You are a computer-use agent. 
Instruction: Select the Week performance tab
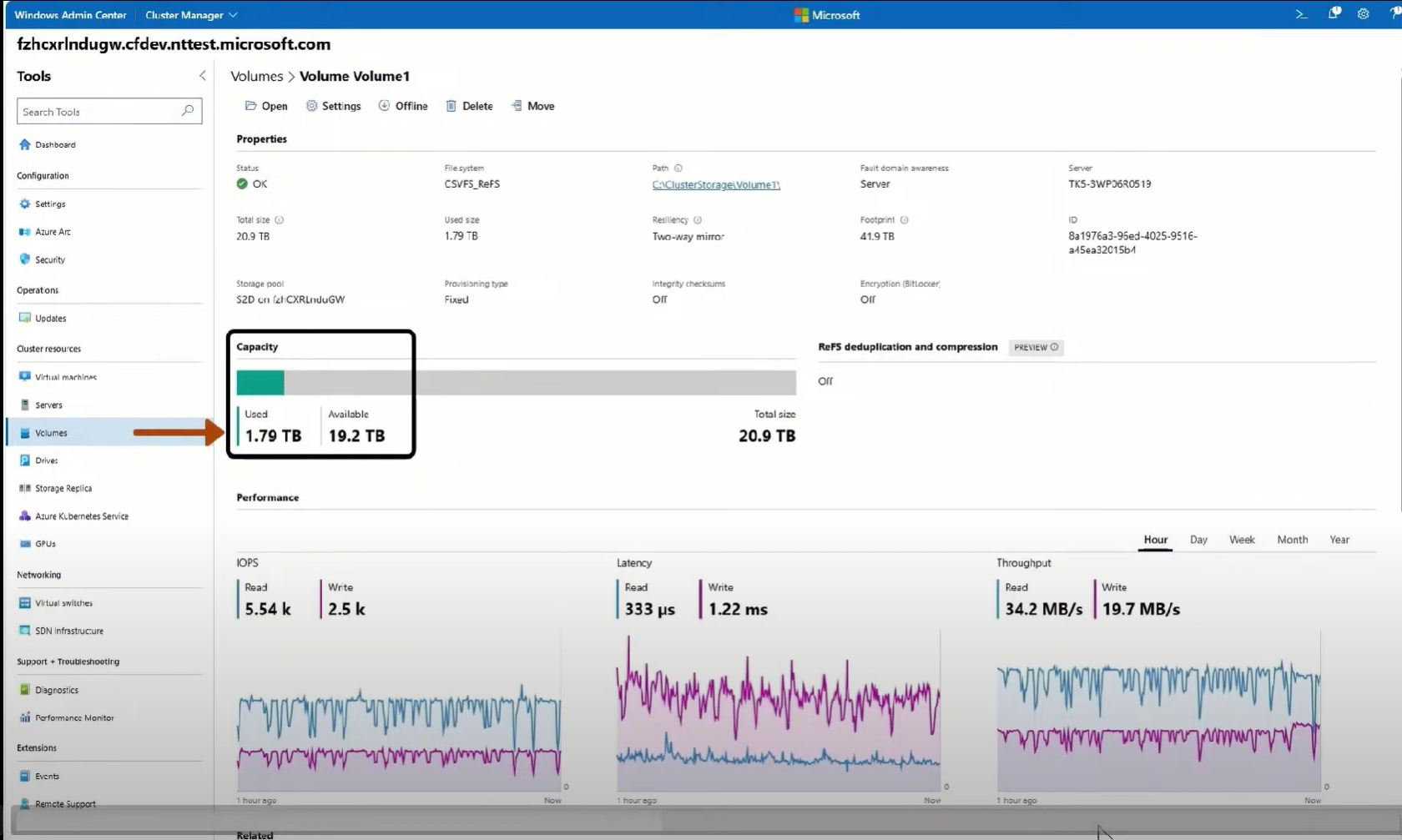(x=1242, y=540)
